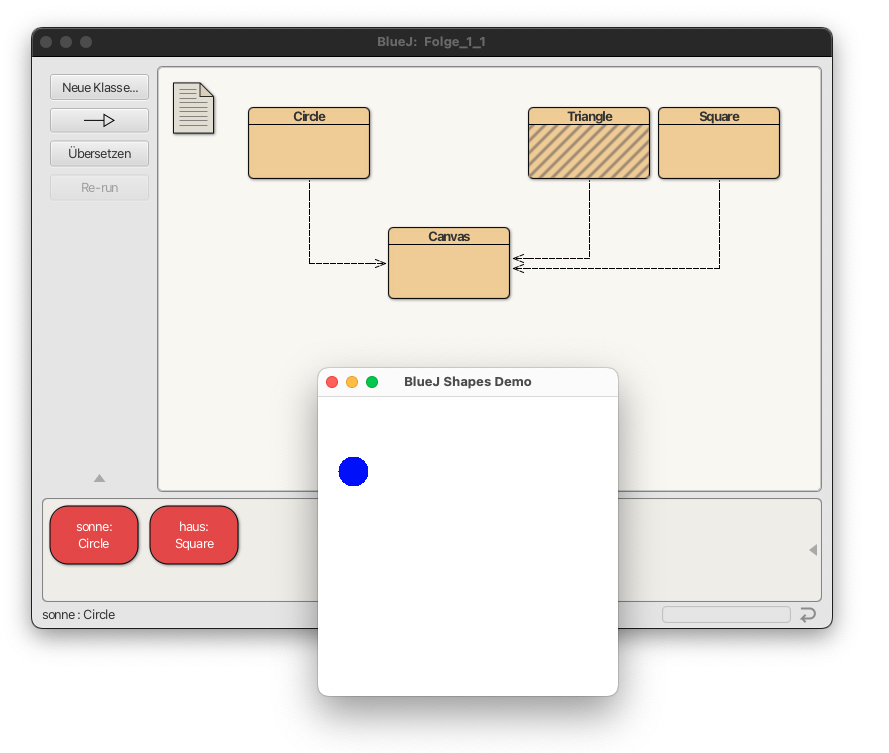Image resolution: width=889 pixels, height=753 pixels.
Task: Click the Re-run button
Action: (99, 188)
